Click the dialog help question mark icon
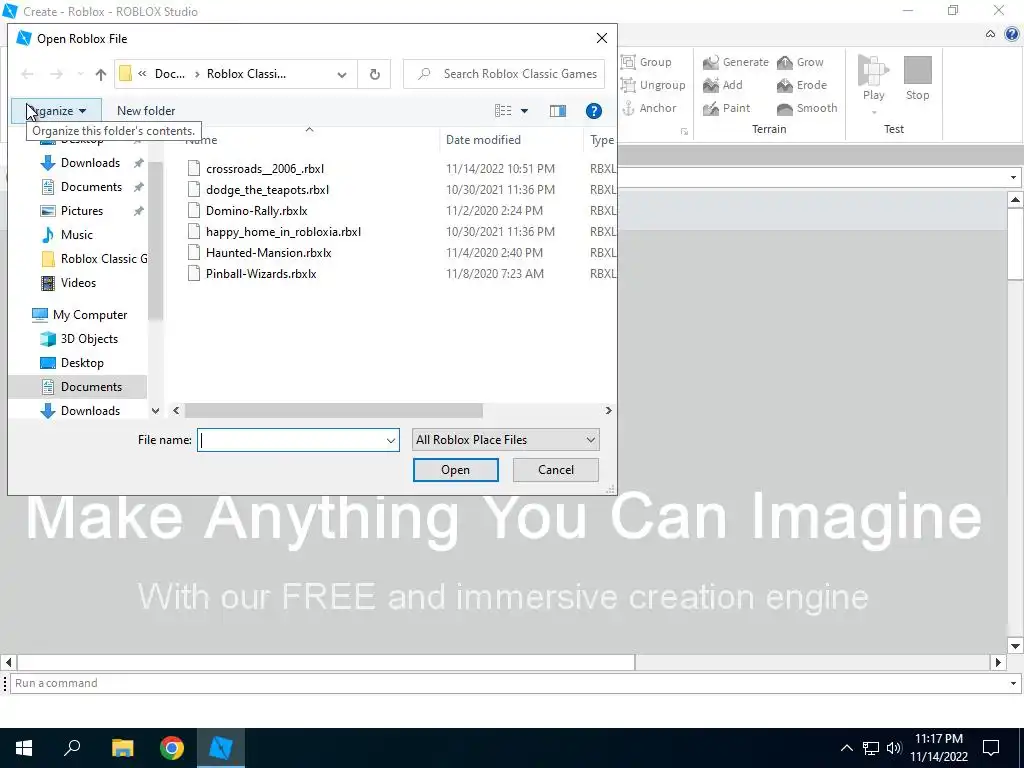 [594, 111]
